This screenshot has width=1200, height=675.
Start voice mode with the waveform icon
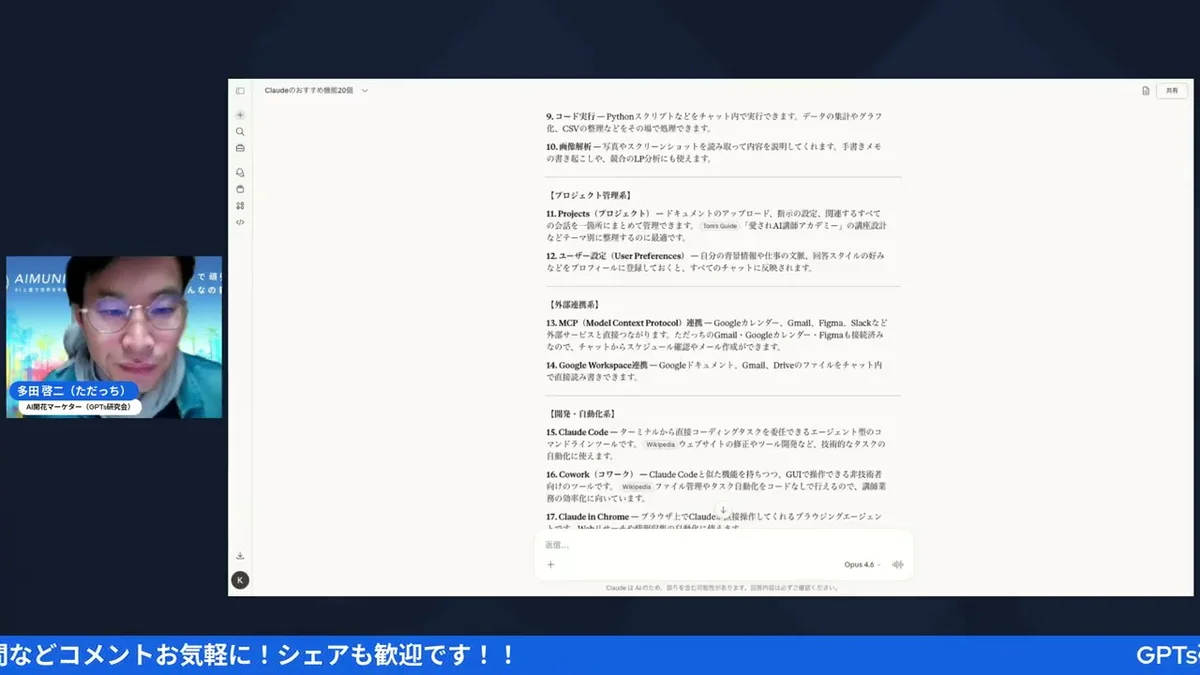[x=897, y=565]
